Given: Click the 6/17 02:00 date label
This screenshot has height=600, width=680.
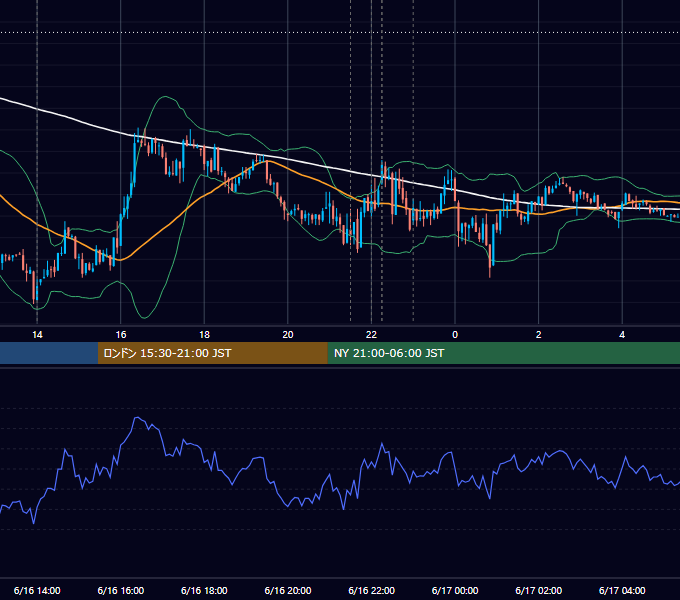Looking at the screenshot, I should tap(539, 590).
